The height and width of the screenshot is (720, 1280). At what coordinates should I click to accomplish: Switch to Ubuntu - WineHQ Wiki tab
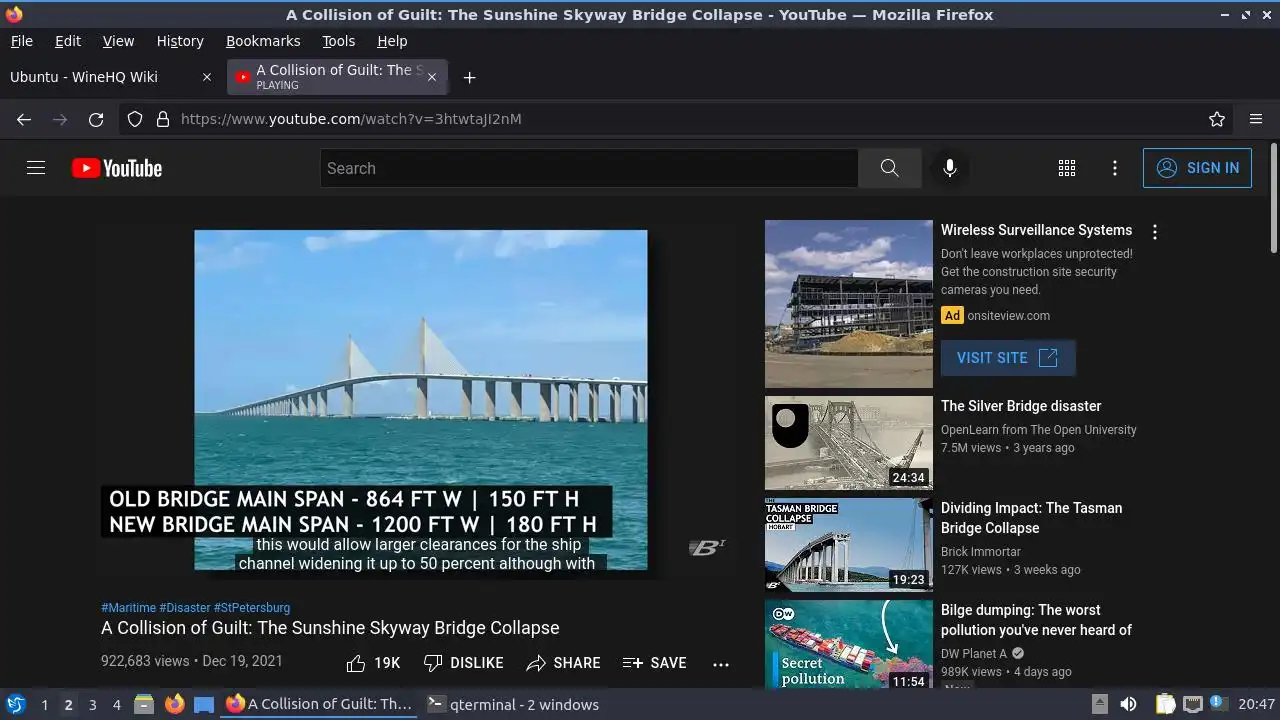pyautogui.click(x=112, y=77)
